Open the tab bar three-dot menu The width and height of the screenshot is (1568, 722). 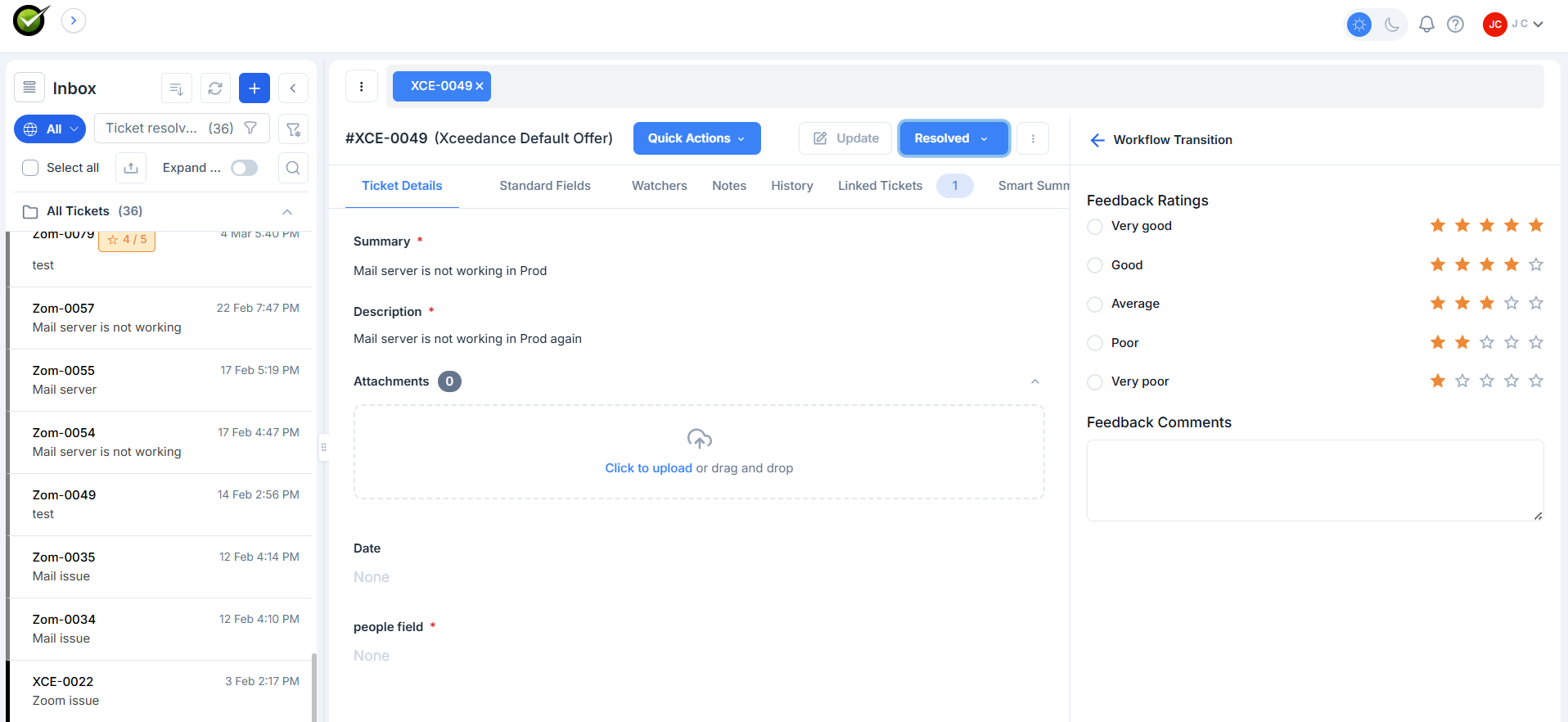362,86
